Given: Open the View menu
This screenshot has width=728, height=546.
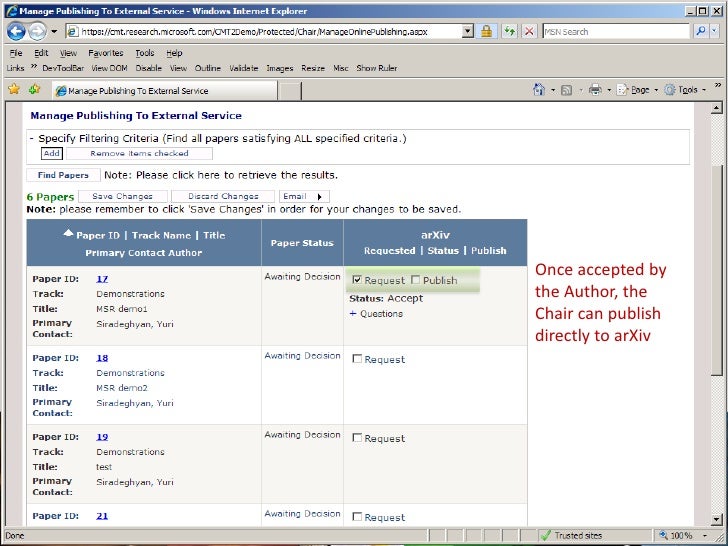Looking at the screenshot, I should 68,53.
